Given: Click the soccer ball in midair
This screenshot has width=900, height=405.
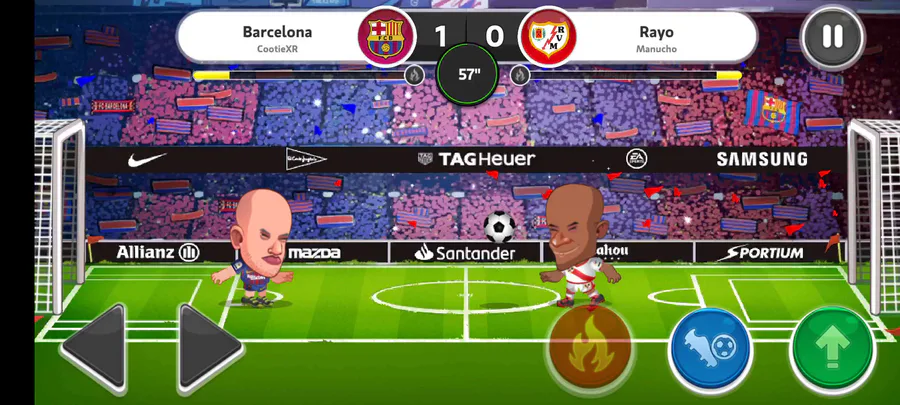Looking at the screenshot, I should 499,227.
